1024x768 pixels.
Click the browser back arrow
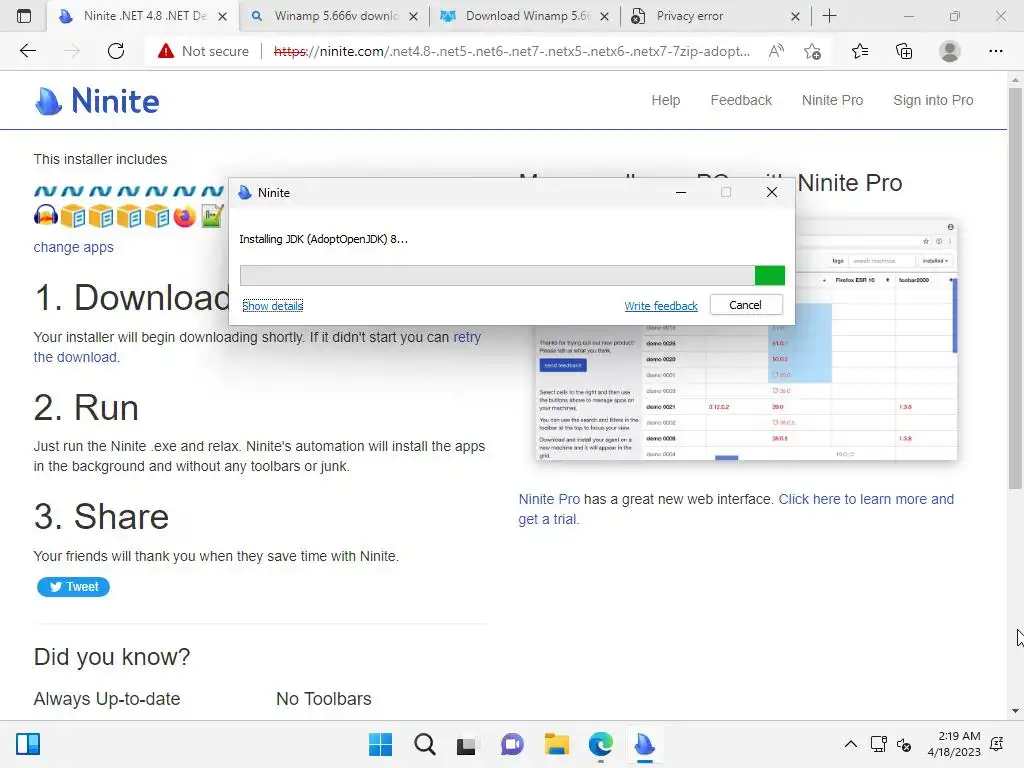(27, 51)
